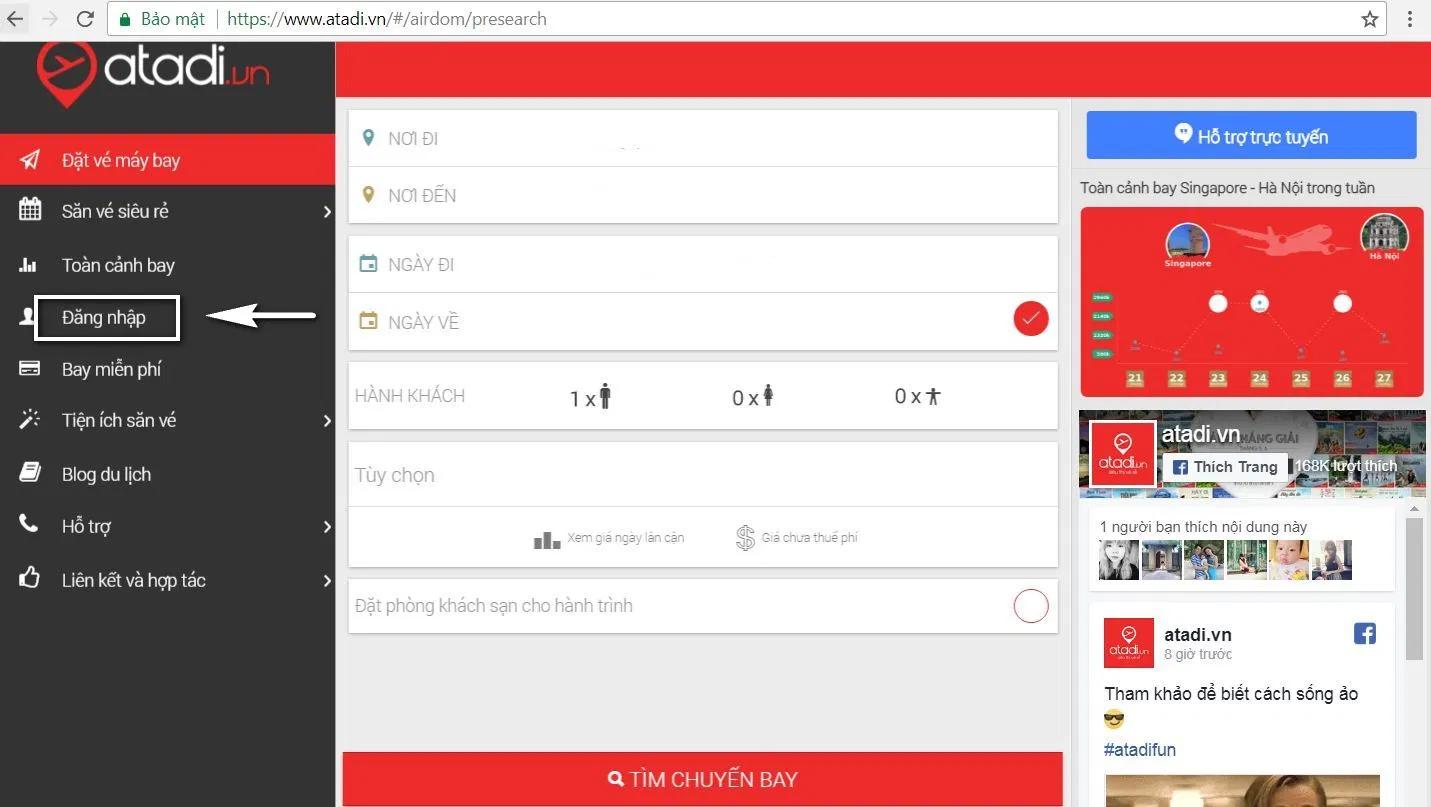Image resolution: width=1431 pixels, height=807 pixels.
Task: Click the bar chart icon 'Xem giá ngày lân cận'
Action: pos(547,539)
